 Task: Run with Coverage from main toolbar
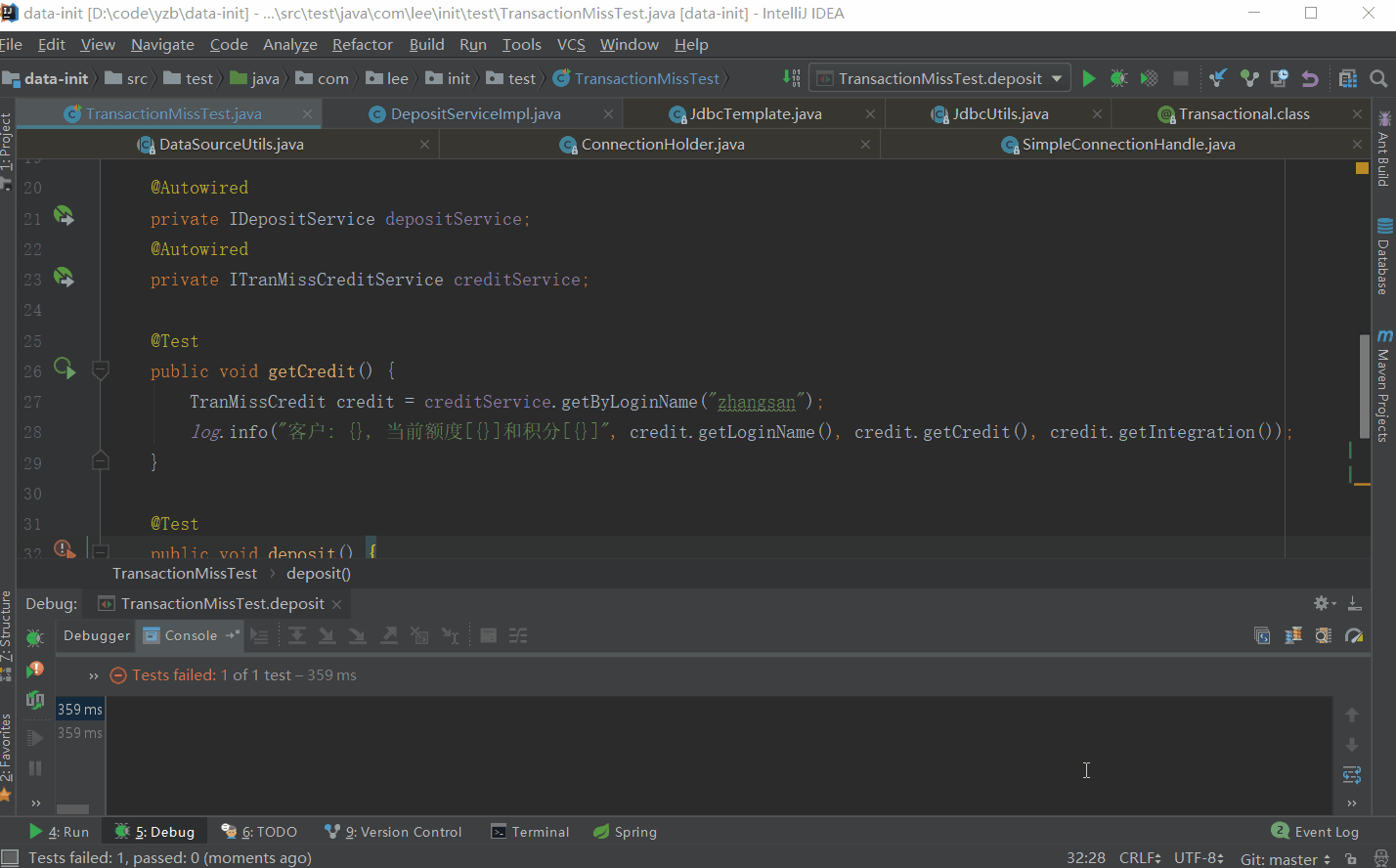point(1150,79)
